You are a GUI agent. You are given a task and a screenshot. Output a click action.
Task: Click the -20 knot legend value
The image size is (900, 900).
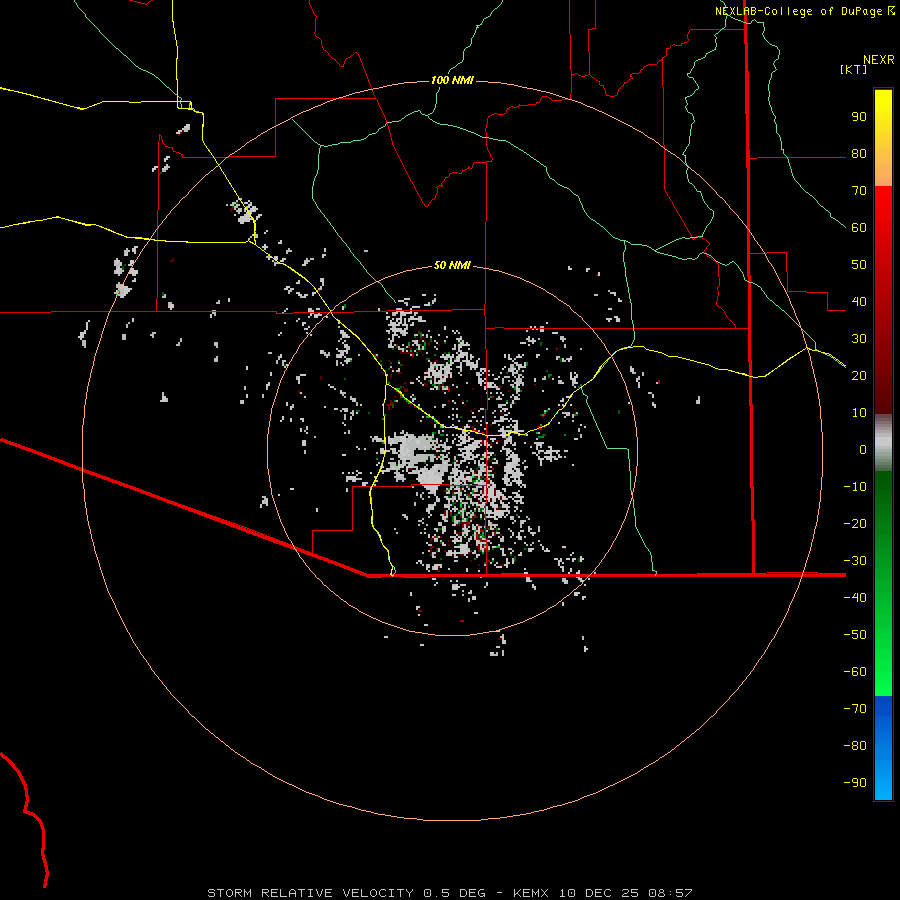click(855, 524)
